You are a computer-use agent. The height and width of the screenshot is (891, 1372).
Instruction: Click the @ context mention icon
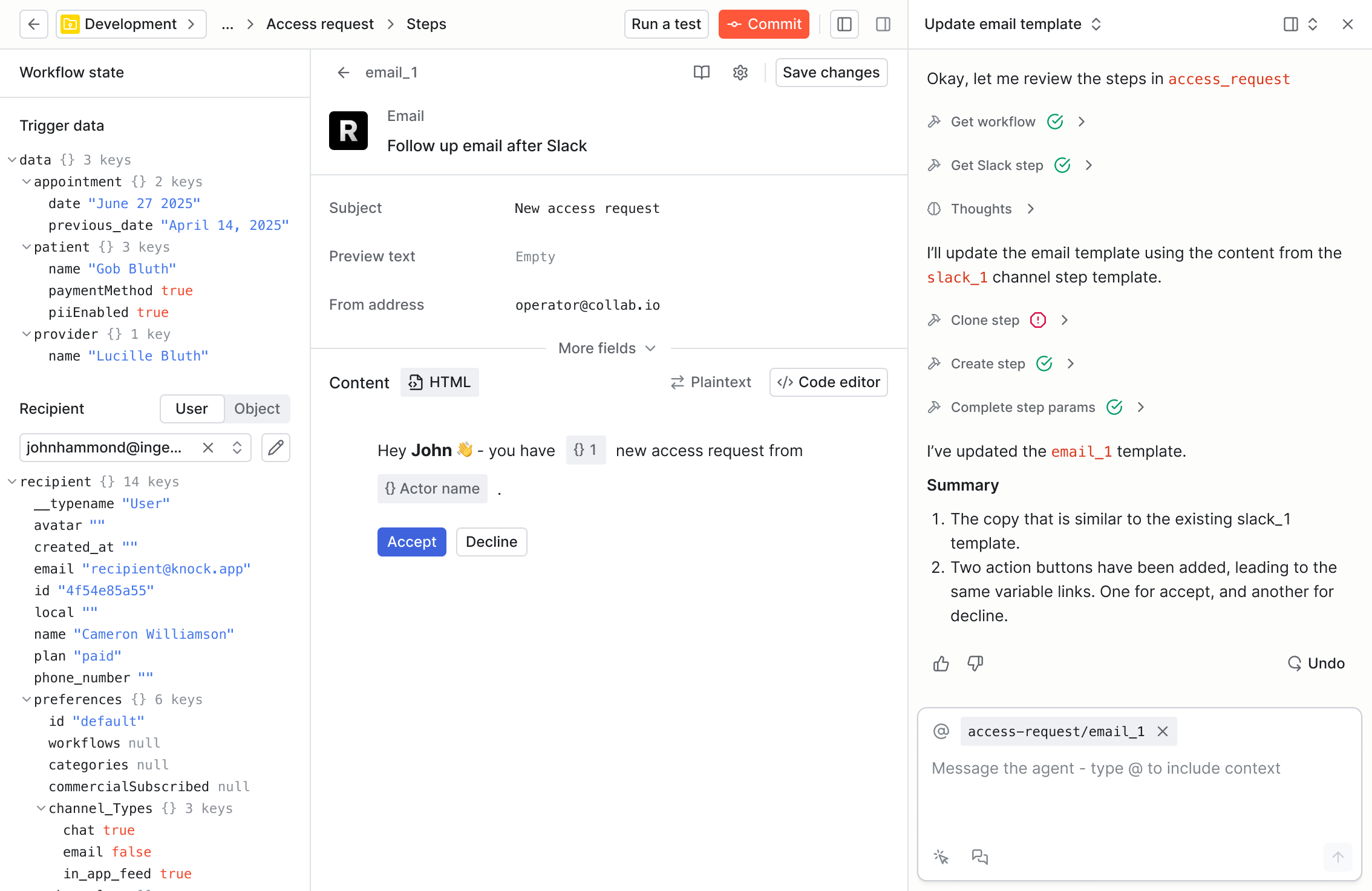(x=941, y=731)
